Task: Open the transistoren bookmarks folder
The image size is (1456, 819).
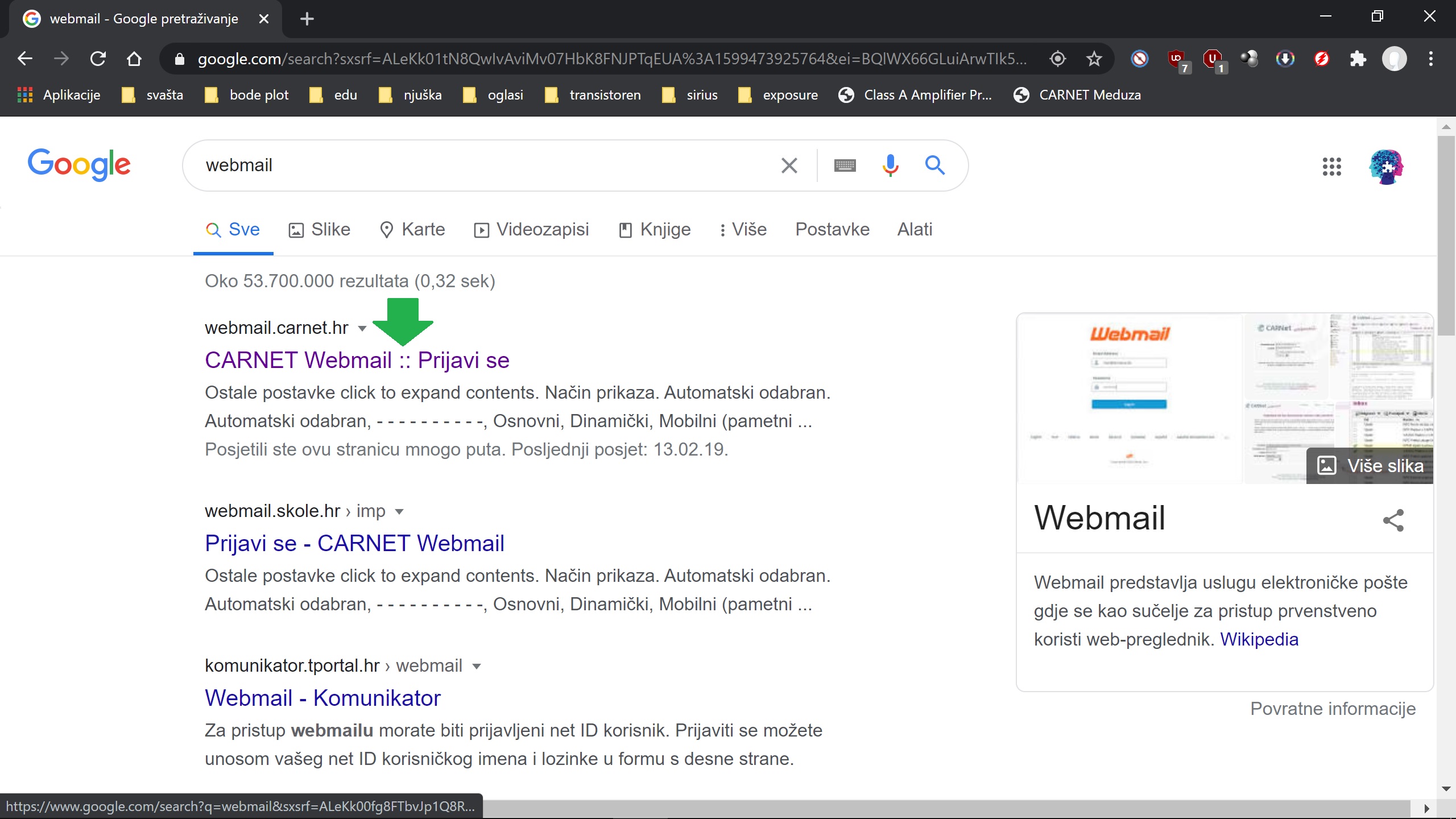Action: click(593, 95)
